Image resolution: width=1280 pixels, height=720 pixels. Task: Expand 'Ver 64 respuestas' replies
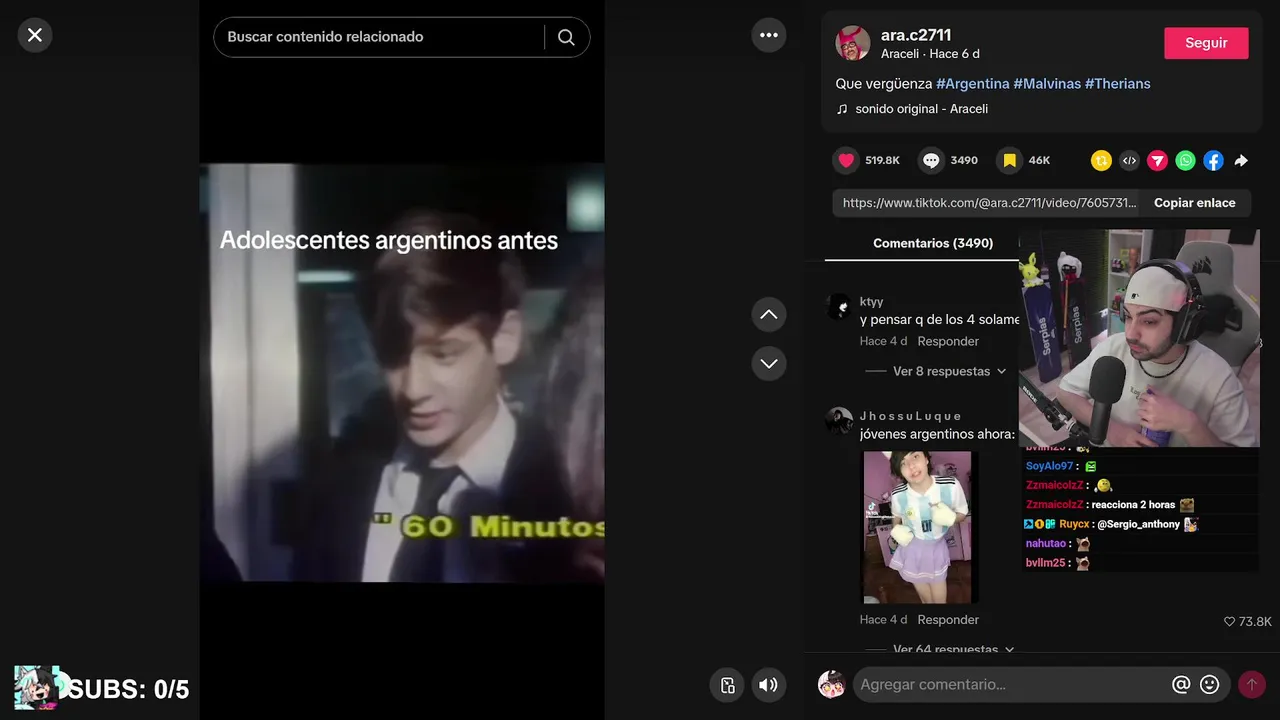click(x=953, y=649)
